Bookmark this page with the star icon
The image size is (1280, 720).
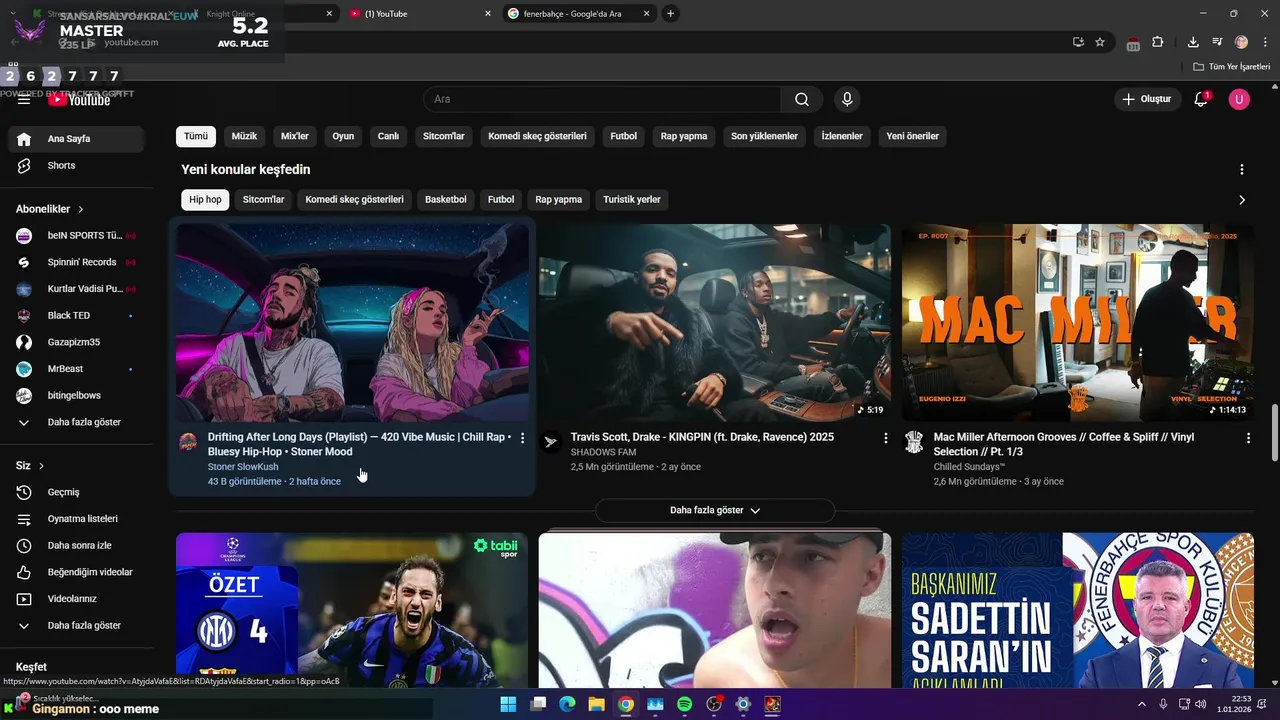1100,42
